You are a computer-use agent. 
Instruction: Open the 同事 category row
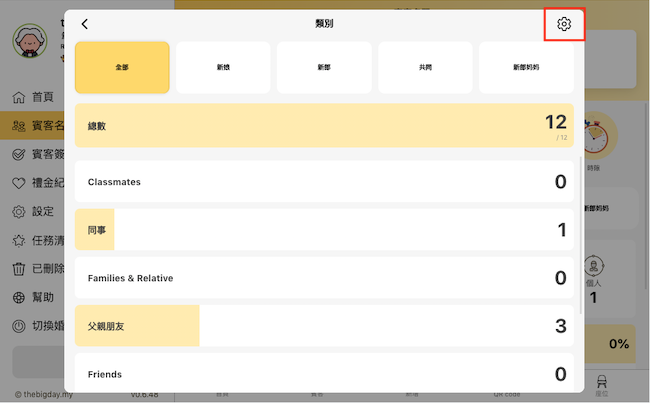(324, 230)
